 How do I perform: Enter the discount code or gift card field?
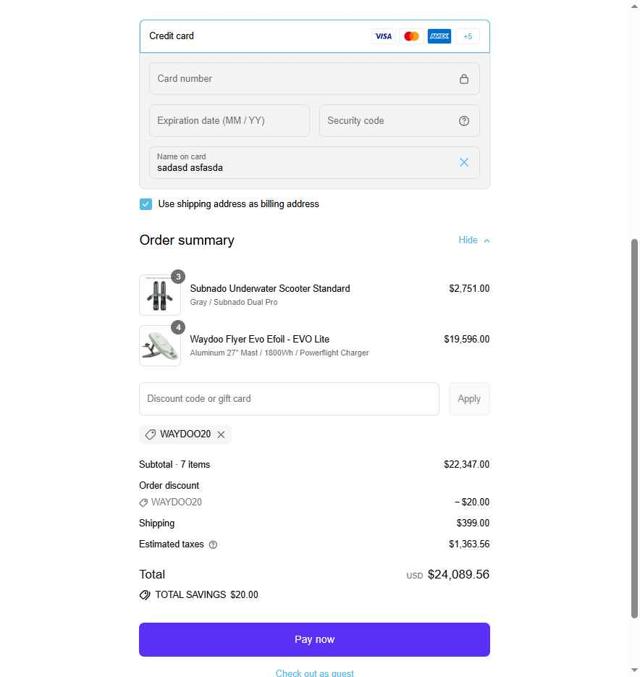pos(289,399)
